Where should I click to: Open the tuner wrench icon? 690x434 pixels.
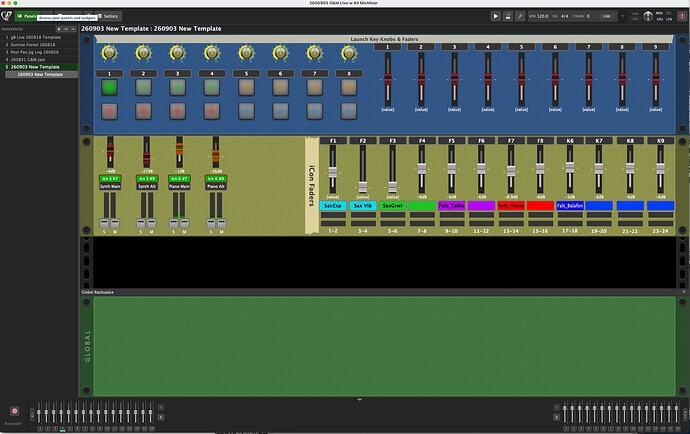[x=520, y=16]
